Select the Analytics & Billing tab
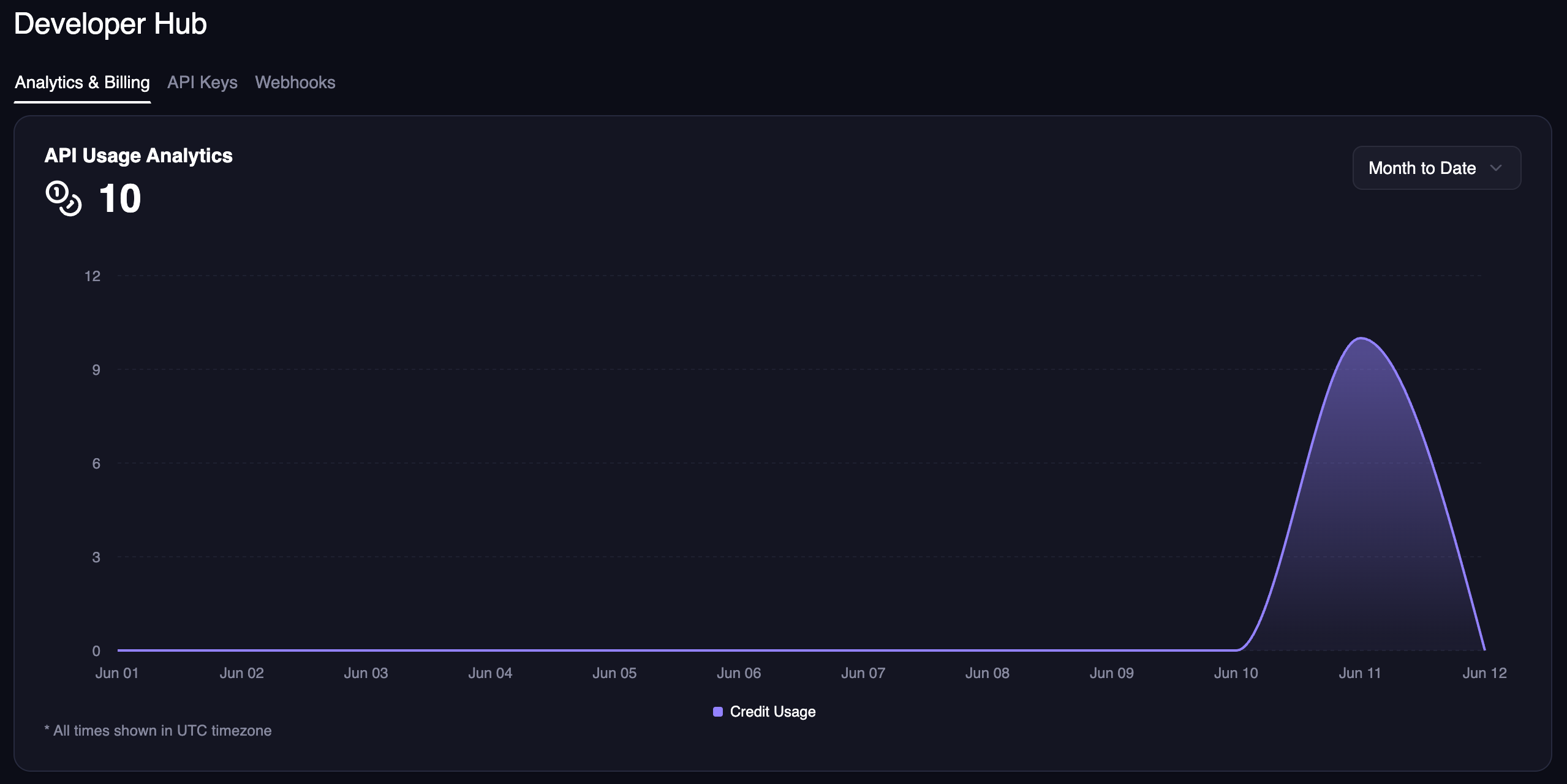Viewport: 1567px width, 784px height. (x=82, y=82)
